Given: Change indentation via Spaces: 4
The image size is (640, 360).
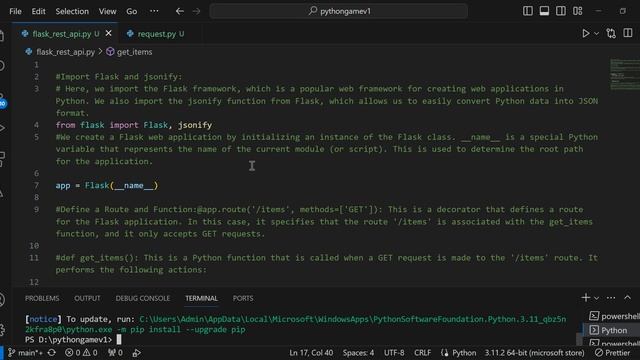Looking at the screenshot, I should coord(358,353).
